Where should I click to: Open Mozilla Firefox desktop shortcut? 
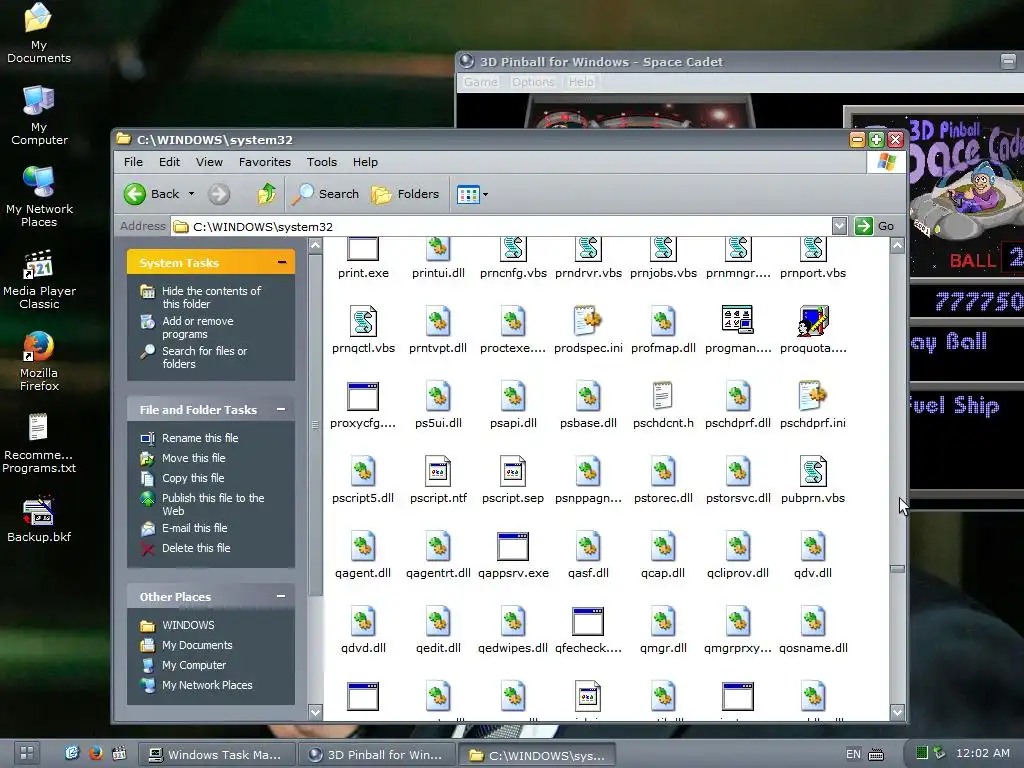click(39, 362)
